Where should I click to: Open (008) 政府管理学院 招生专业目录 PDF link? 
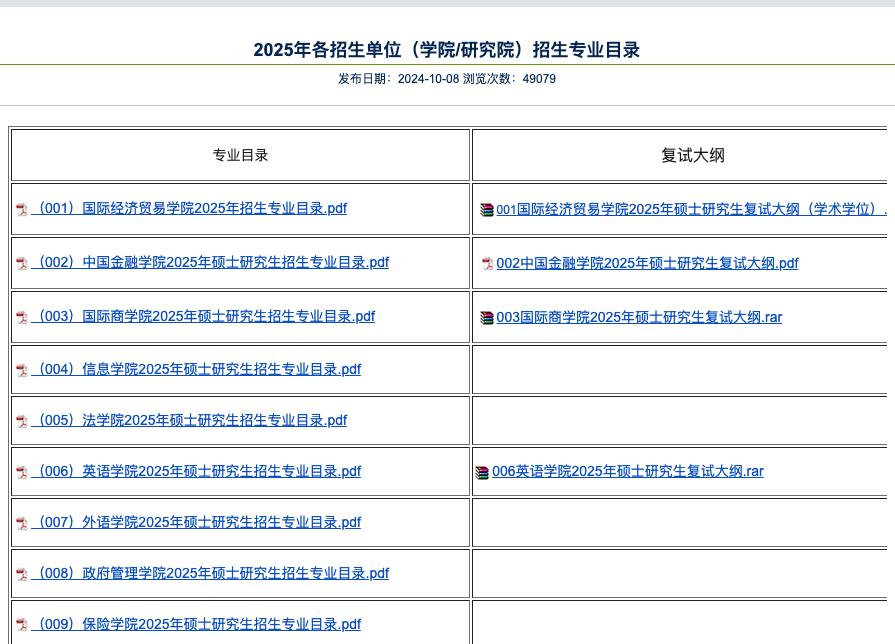click(x=210, y=573)
